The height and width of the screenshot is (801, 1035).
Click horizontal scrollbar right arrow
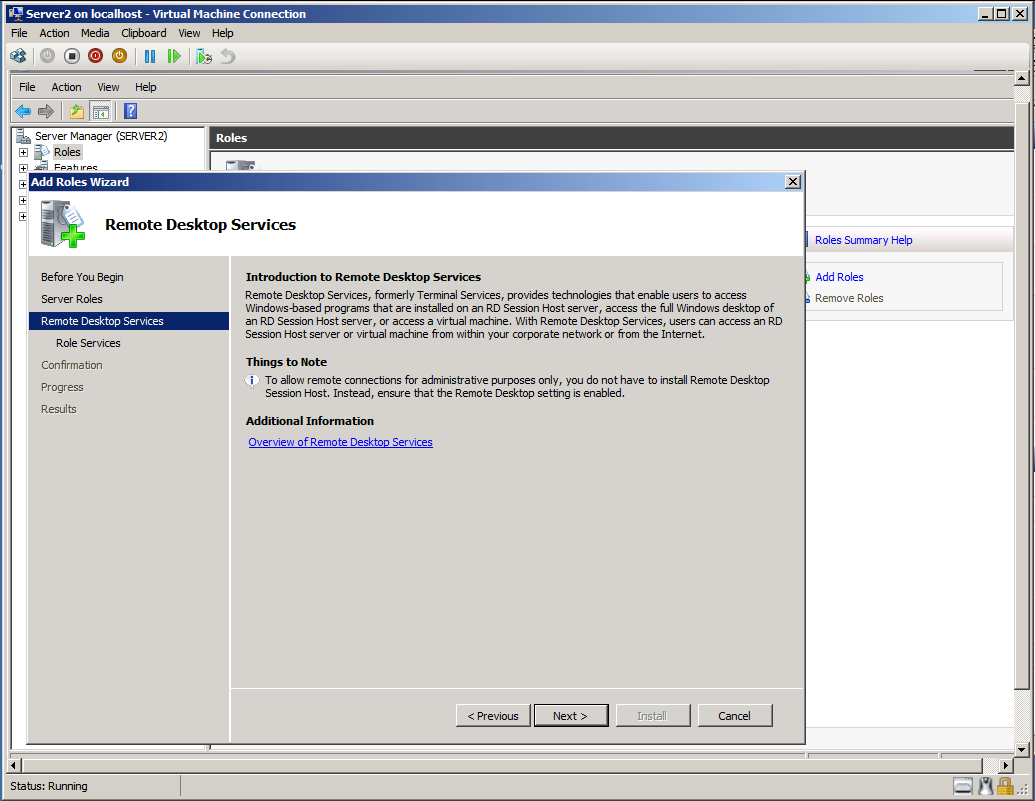coord(1006,765)
